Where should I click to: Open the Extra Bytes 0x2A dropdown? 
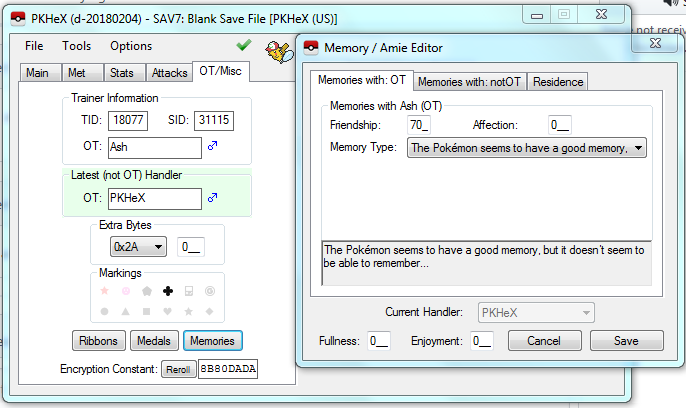[x=138, y=247]
